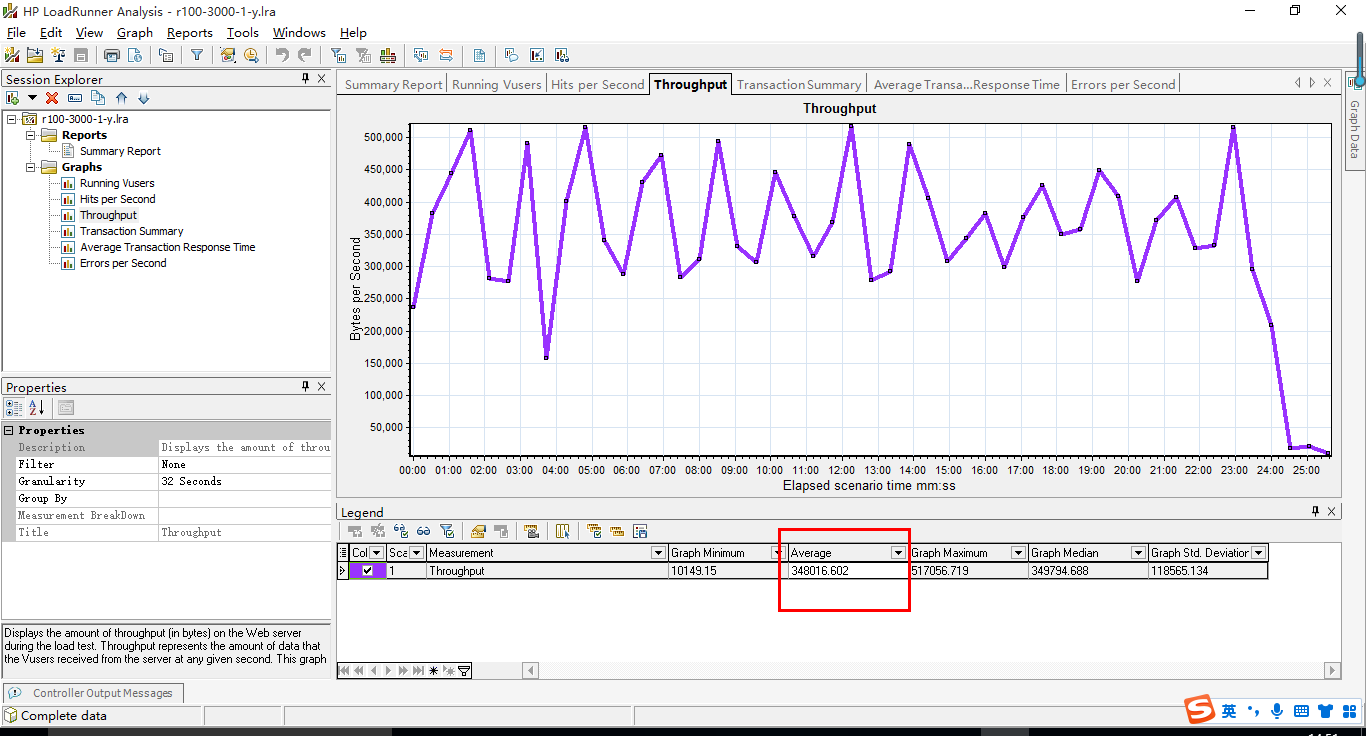Image resolution: width=1366 pixels, height=736 pixels.
Task: Click the last Legend toolbar sheet icon
Action: (640, 531)
